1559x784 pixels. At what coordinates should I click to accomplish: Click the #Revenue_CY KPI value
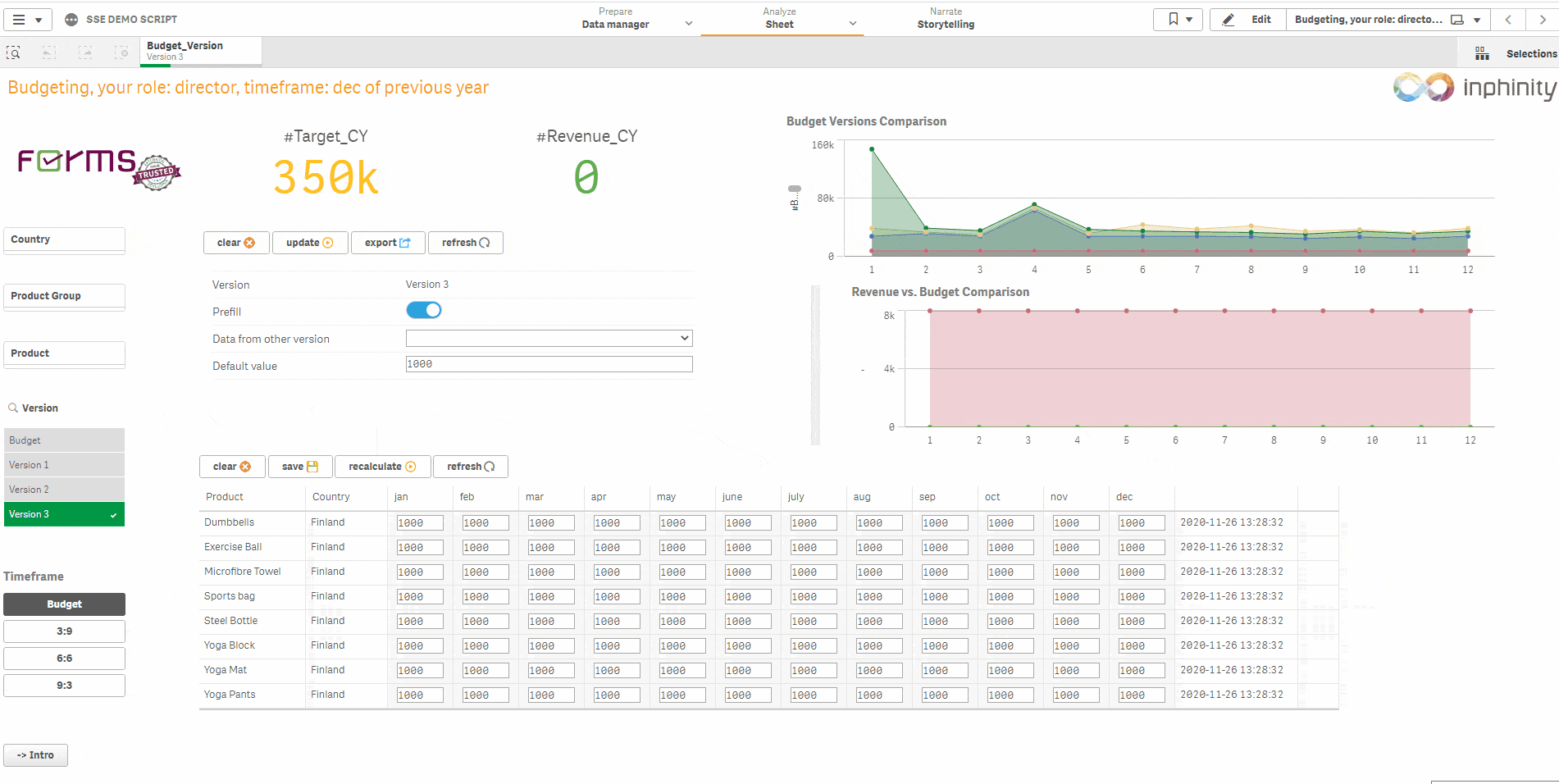tap(586, 177)
